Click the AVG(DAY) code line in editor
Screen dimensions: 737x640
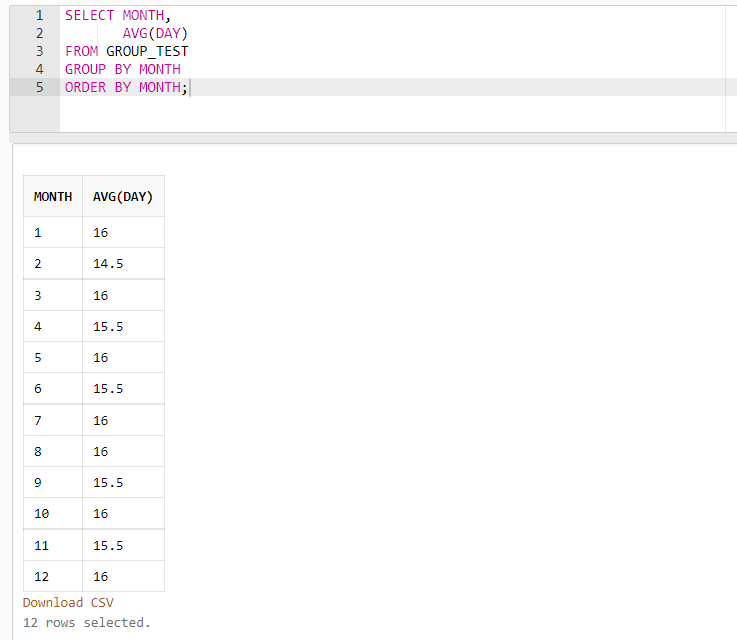coord(155,33)
